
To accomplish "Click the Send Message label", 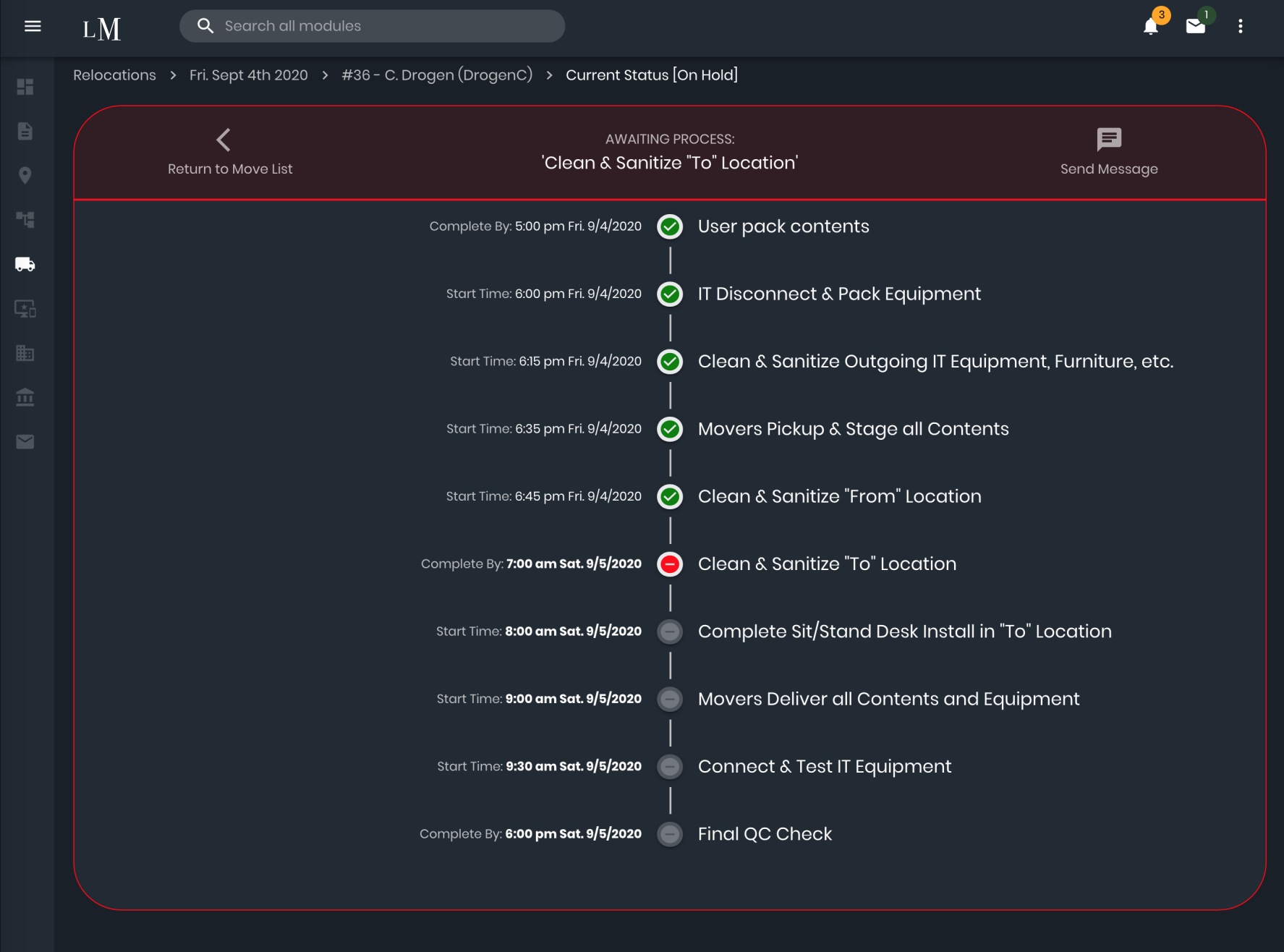I will coord(1109,169).
